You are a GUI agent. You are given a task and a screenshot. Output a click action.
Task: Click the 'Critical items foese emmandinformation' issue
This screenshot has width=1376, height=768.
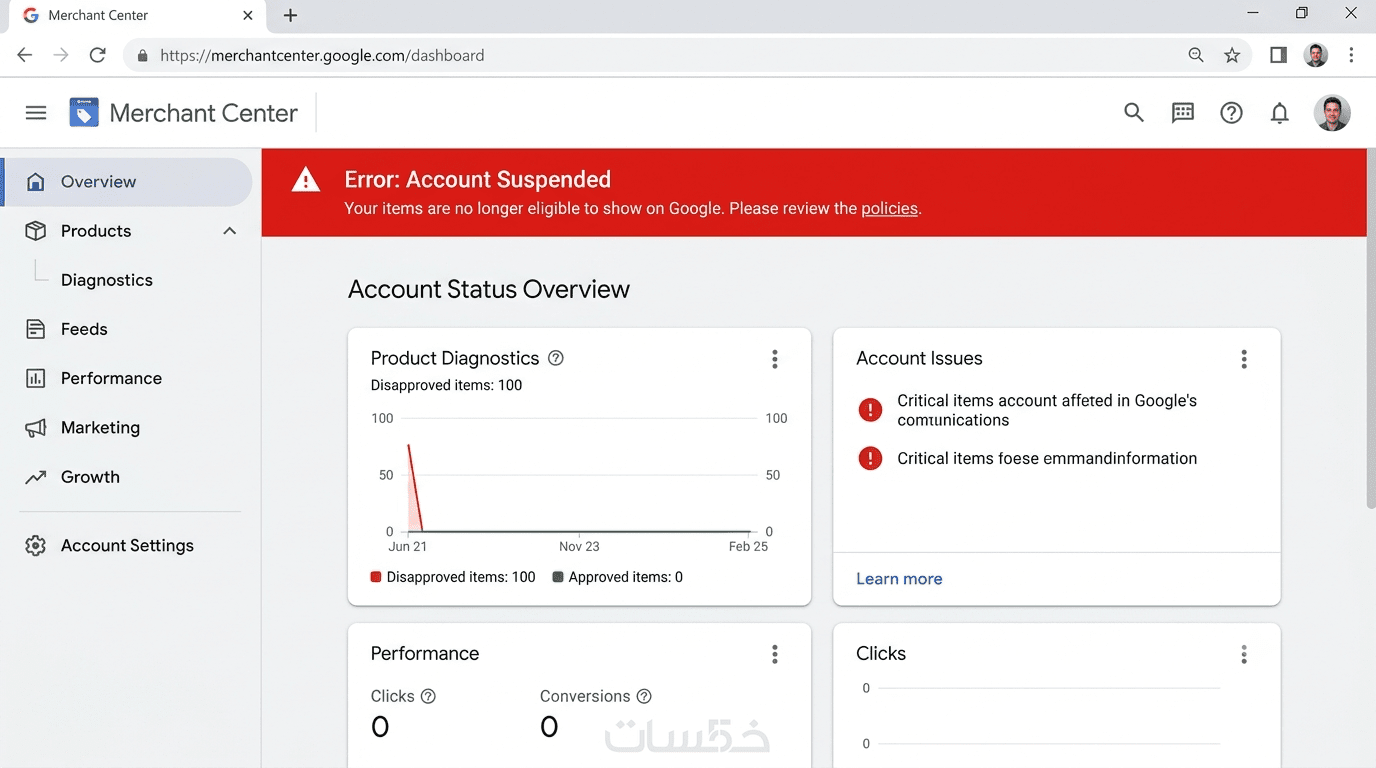tap(1047, 458)
